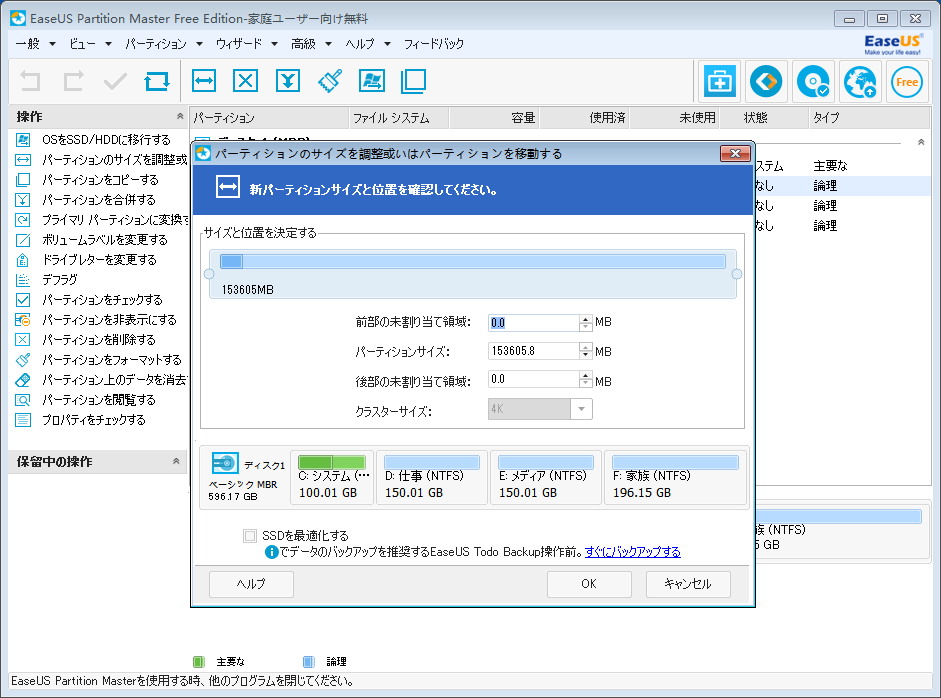
Task: Open the globe upload tool icon
Action: (x=860, y=82)
